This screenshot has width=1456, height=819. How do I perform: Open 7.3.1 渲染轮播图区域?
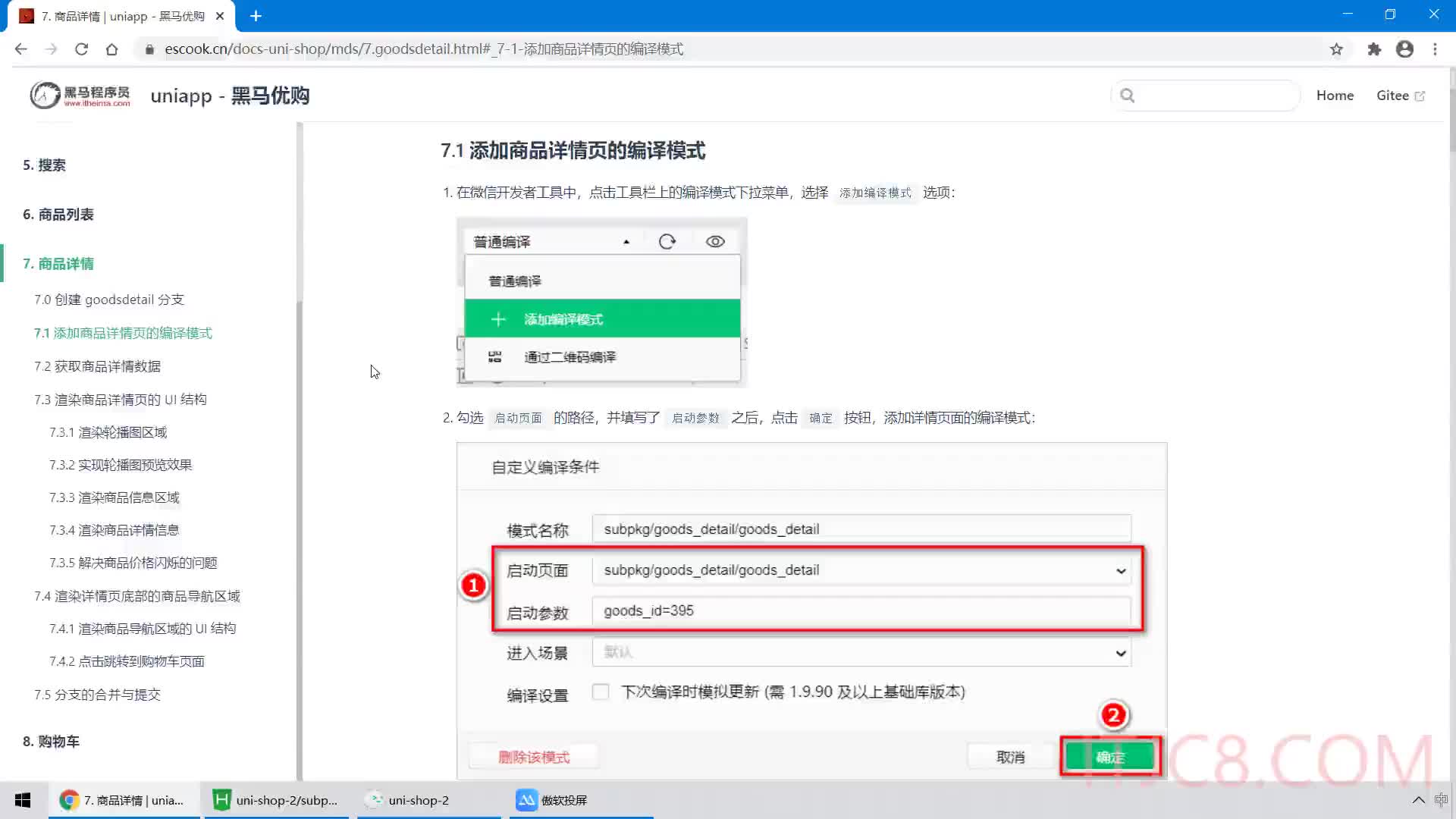tap(108, 432)
